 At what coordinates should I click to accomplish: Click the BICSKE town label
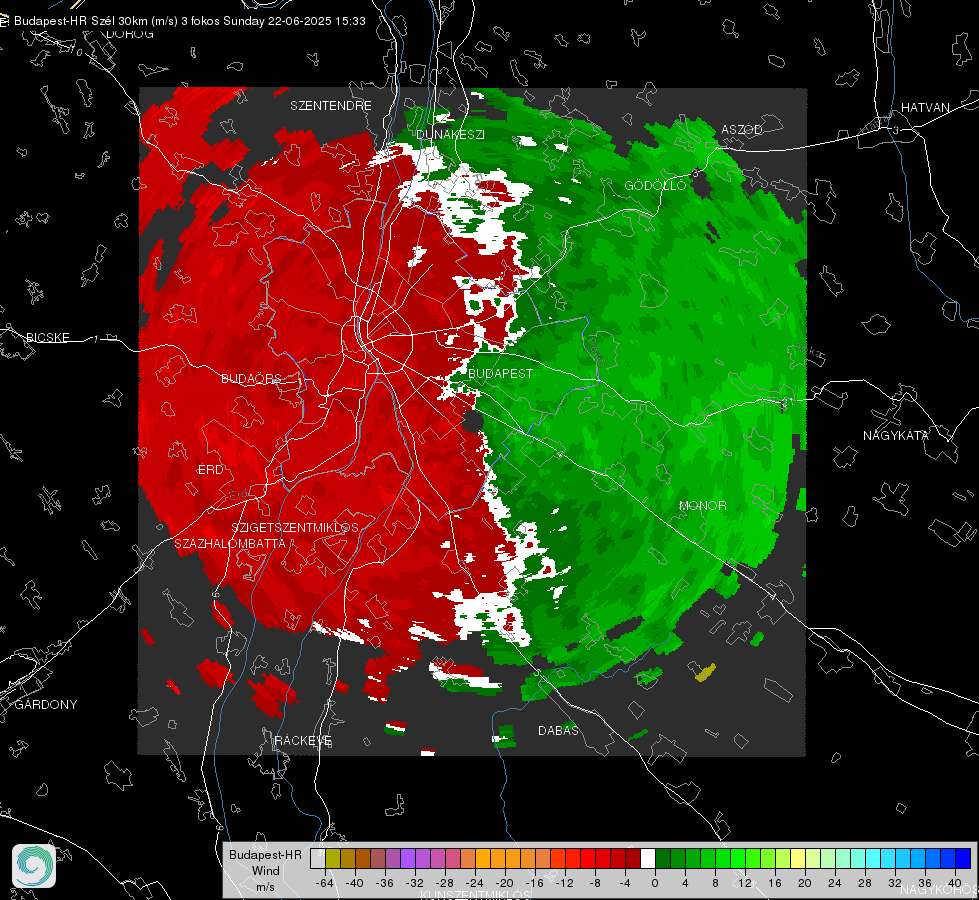(x=48, y=337)
